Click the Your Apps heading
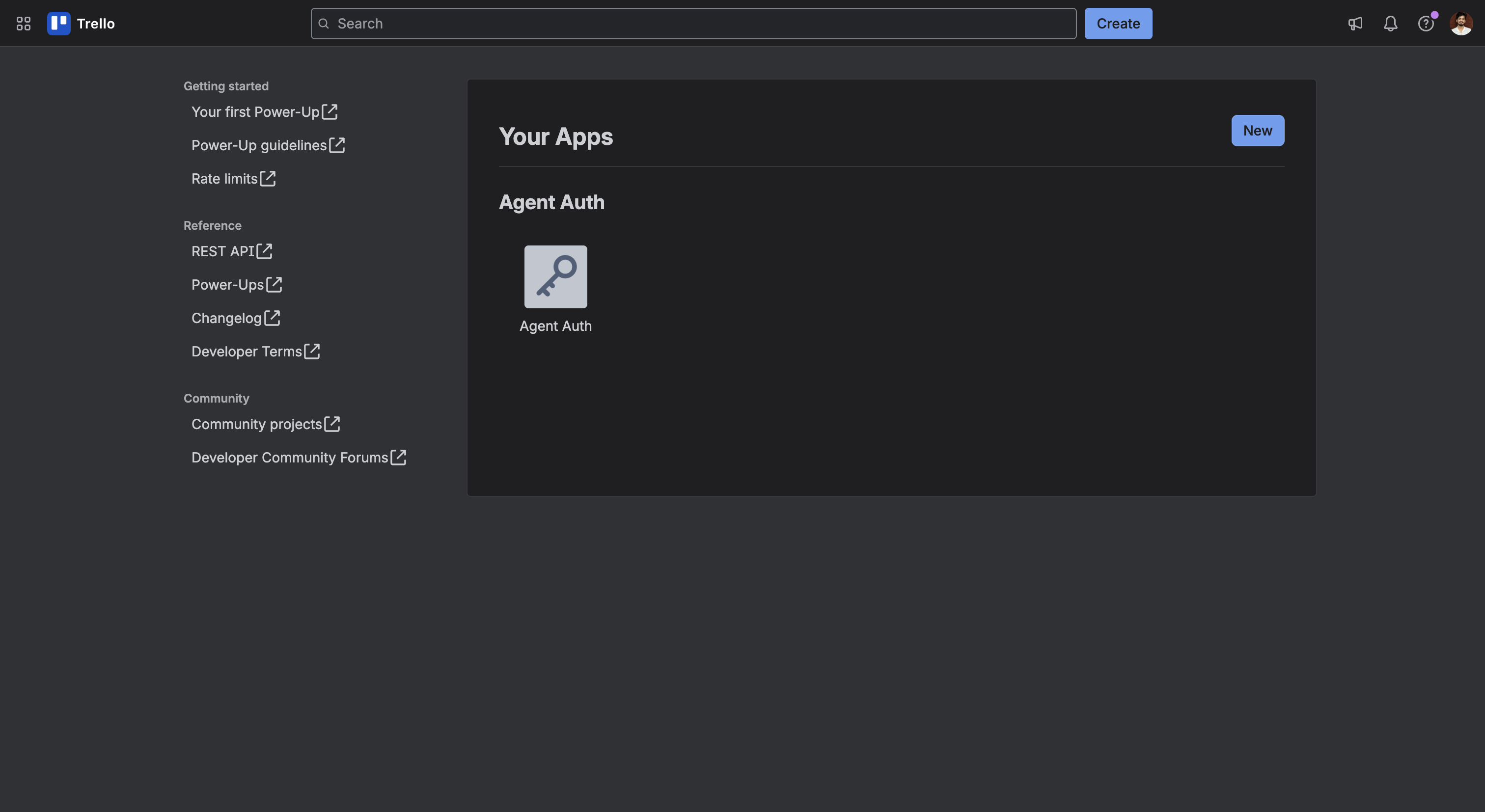This screenshot has width=1485, height=812. (556, 136)
